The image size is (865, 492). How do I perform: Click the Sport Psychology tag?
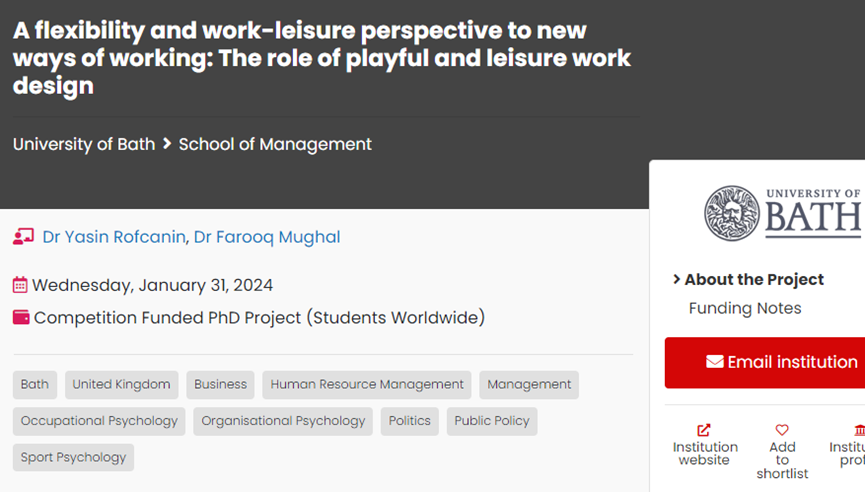pos(73,457)
